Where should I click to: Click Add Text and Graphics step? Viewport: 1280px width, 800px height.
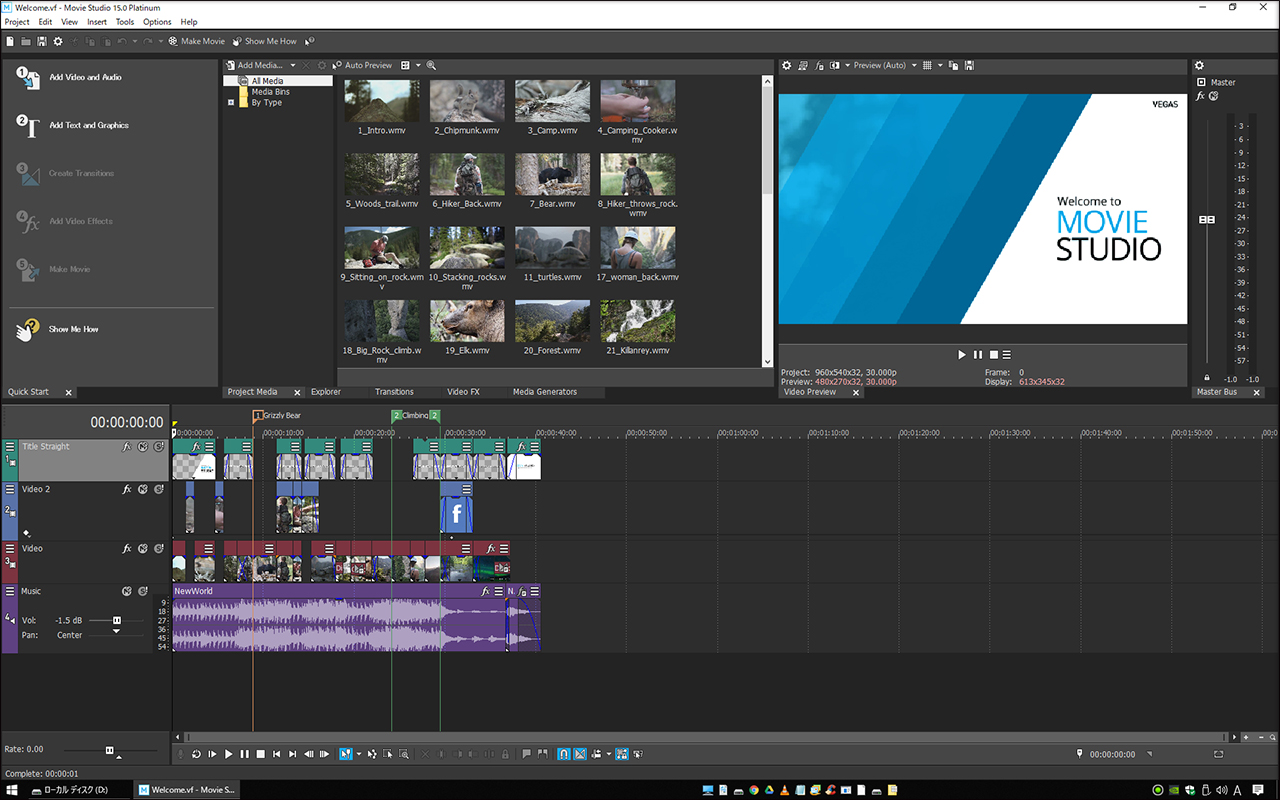tap(73, 126)
